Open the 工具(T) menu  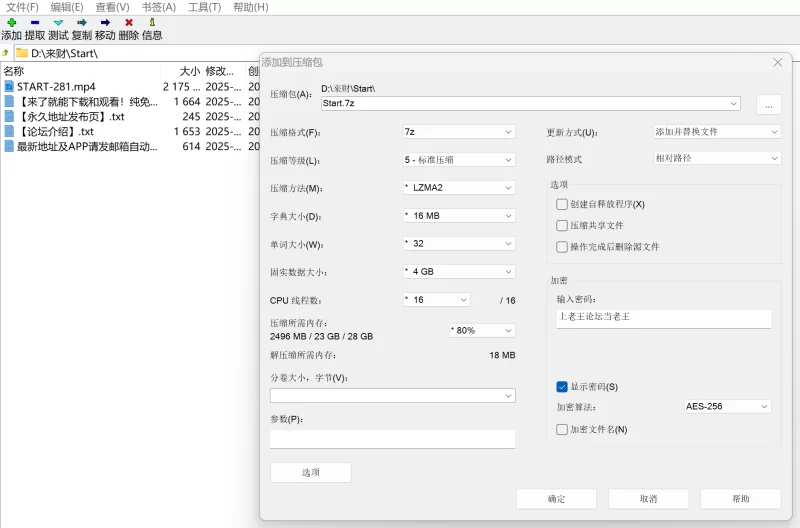click(x=205, y=7)
